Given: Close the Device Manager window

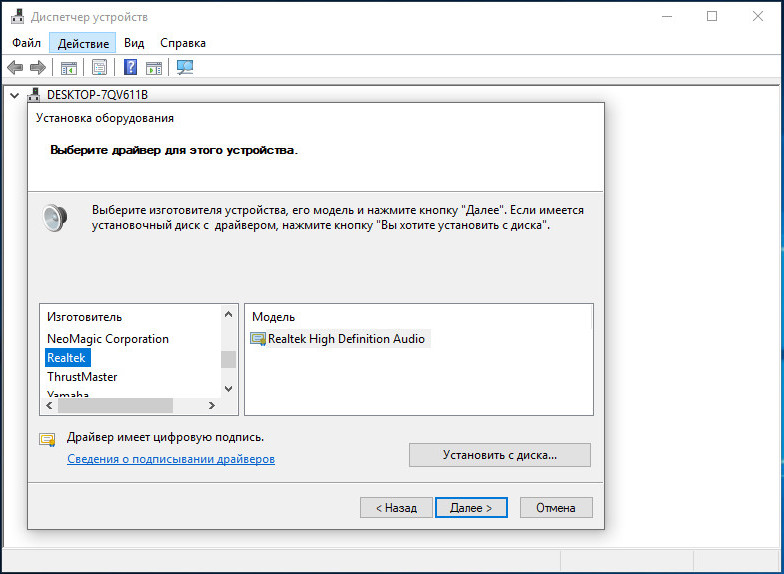Looking at the screenshot, I should 758,16.
